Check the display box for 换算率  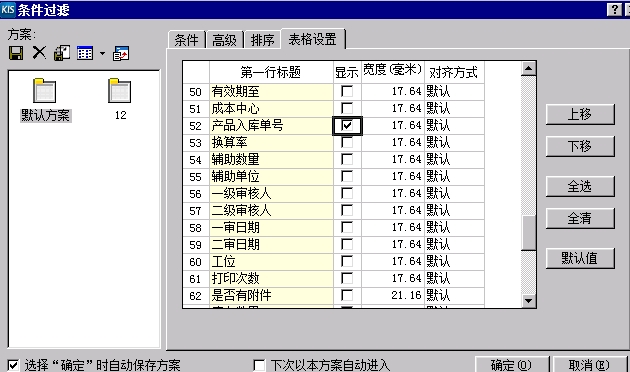pyautogui.click(x=347, y=142)
